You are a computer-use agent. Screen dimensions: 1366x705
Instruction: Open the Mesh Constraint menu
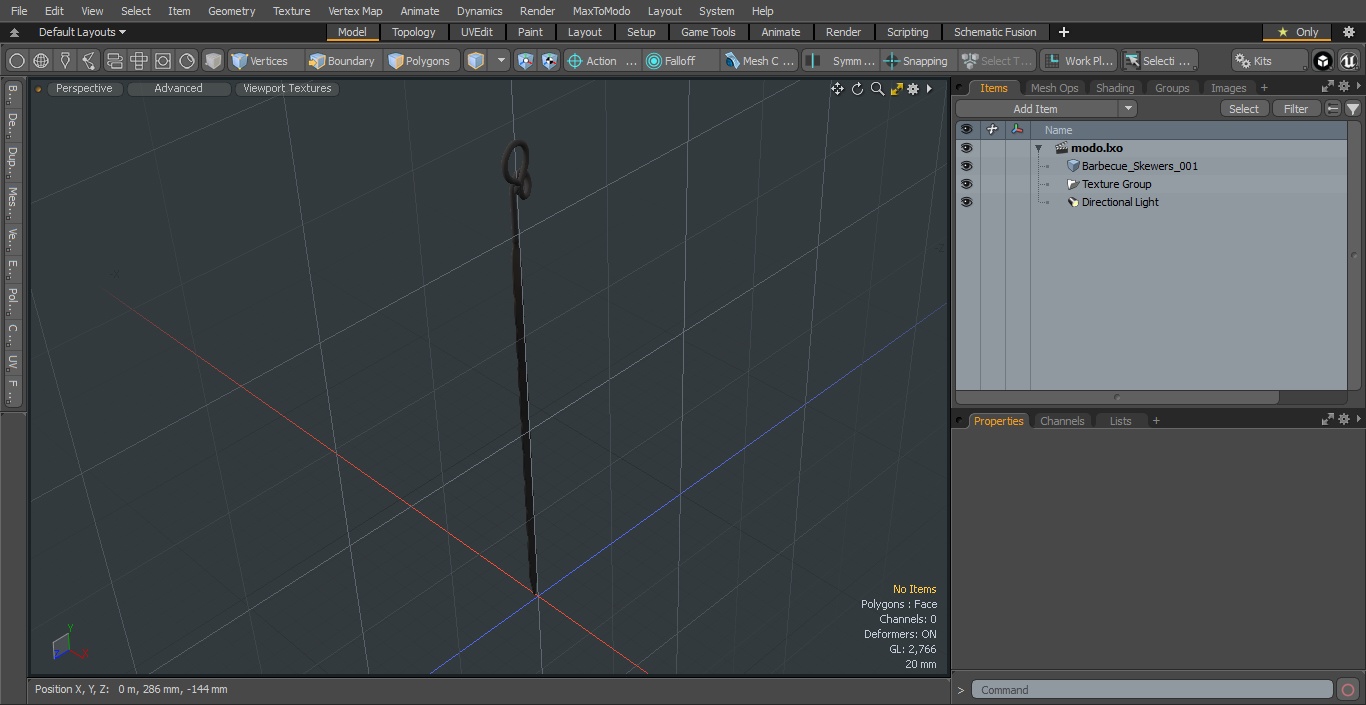[760, 61]
